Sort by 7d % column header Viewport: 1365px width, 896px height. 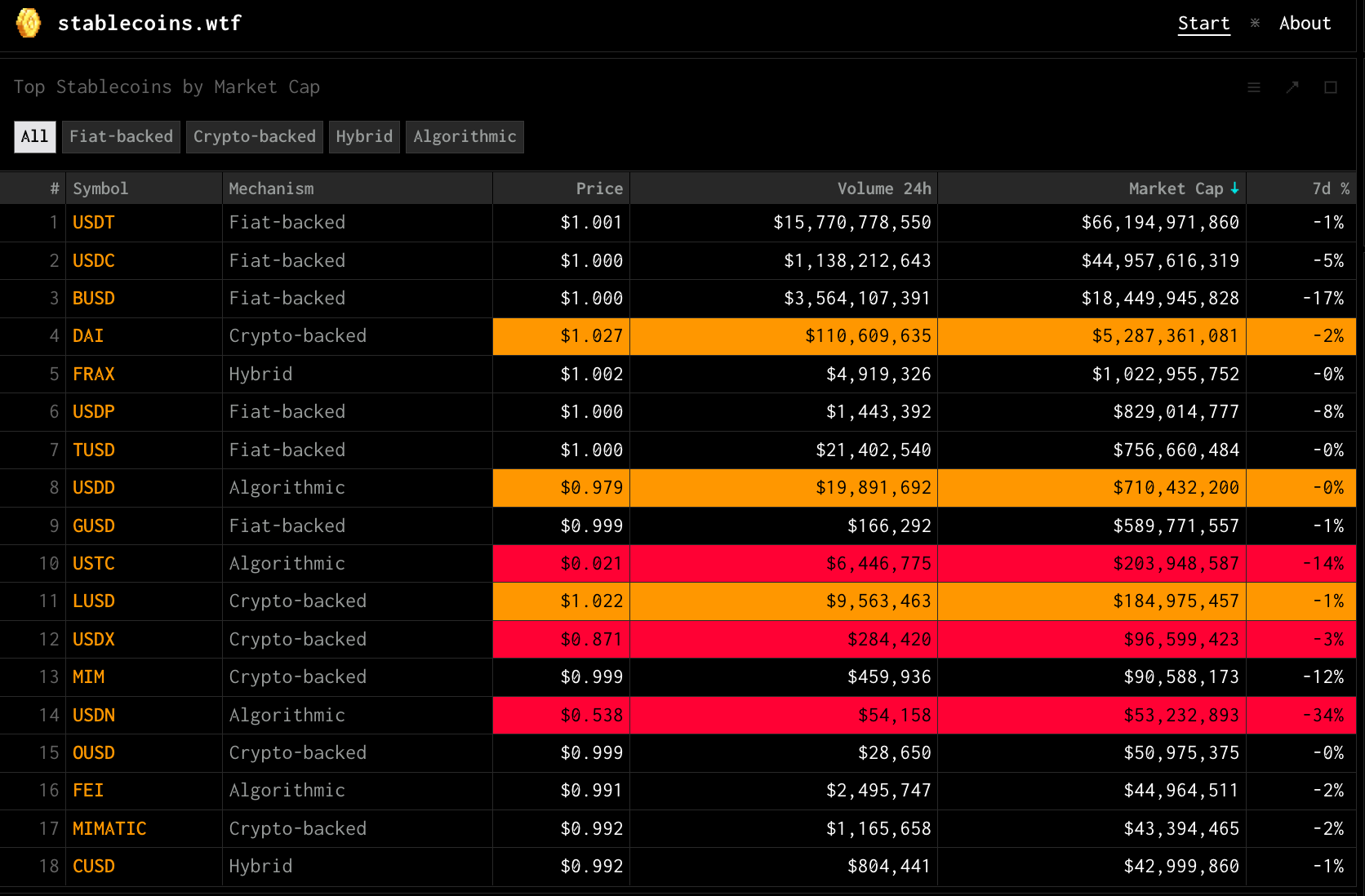point(1331,189)
